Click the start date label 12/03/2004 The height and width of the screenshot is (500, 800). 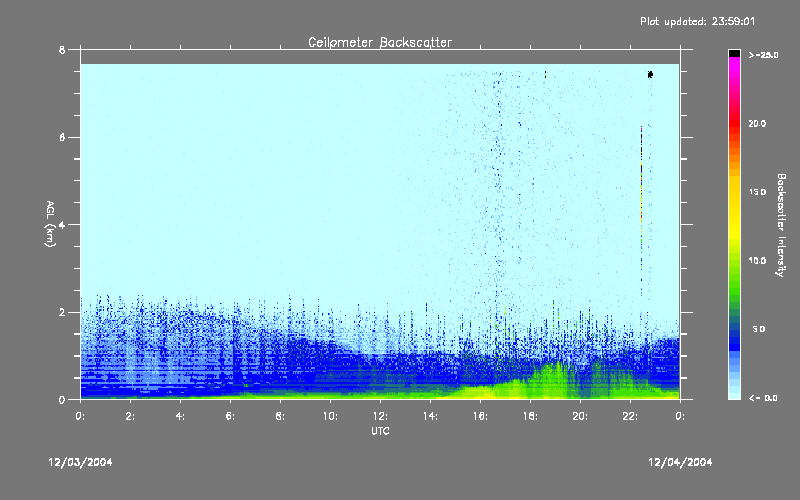pos(80,462)
